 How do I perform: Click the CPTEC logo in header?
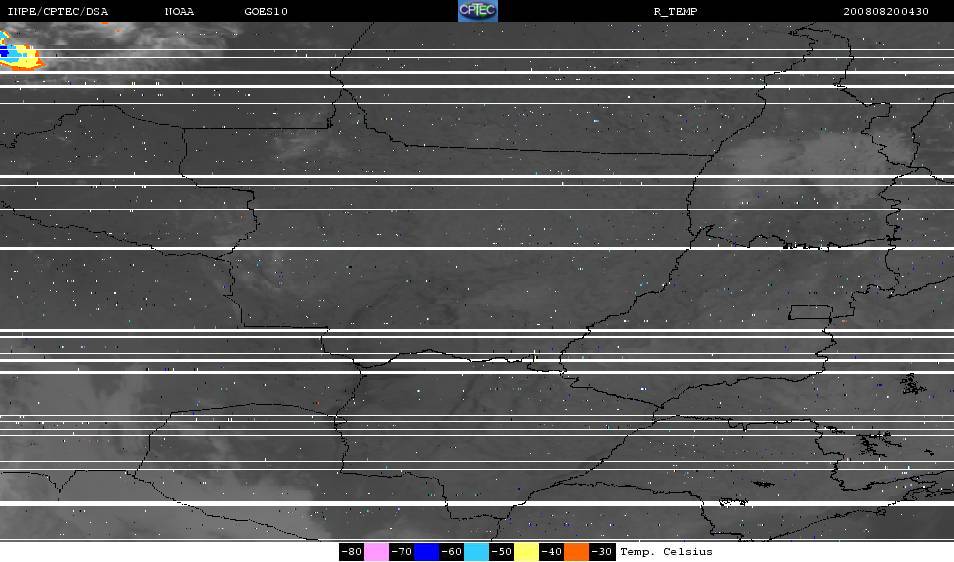[x=478, y=11]
